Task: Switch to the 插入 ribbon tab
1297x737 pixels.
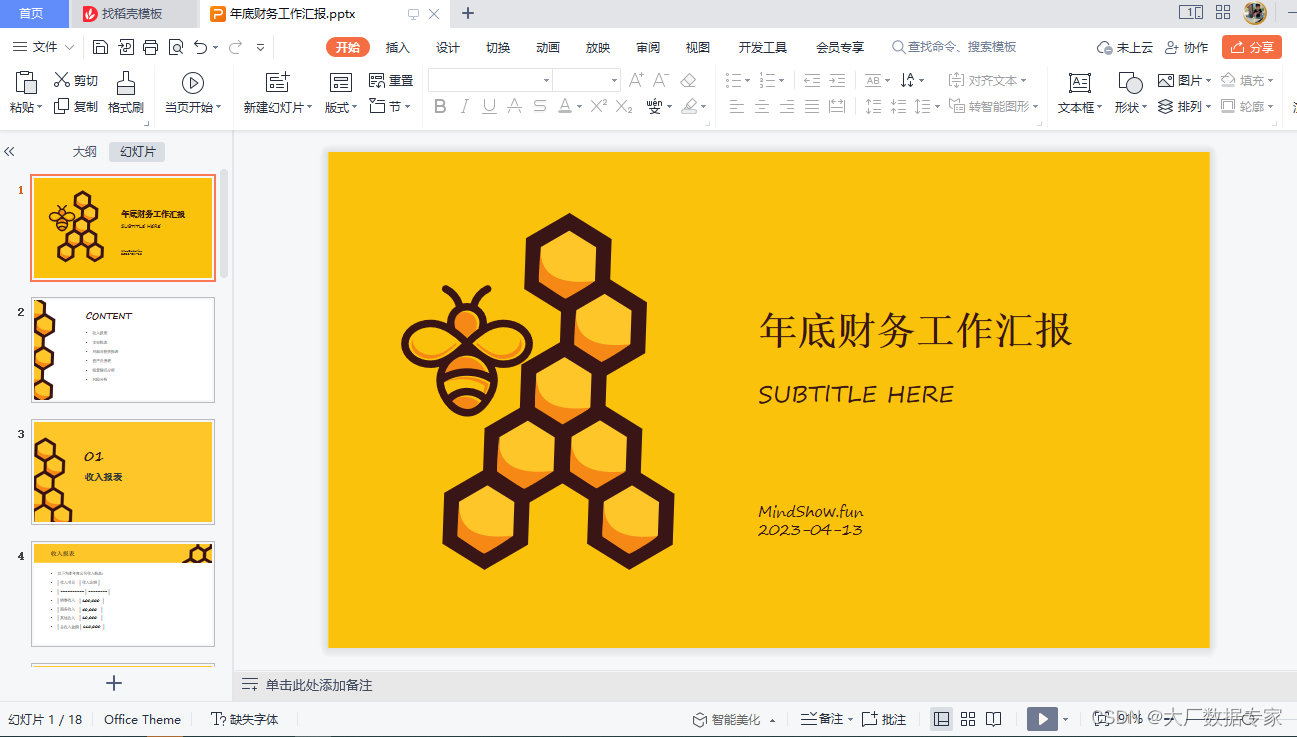Action: (397, 46)
